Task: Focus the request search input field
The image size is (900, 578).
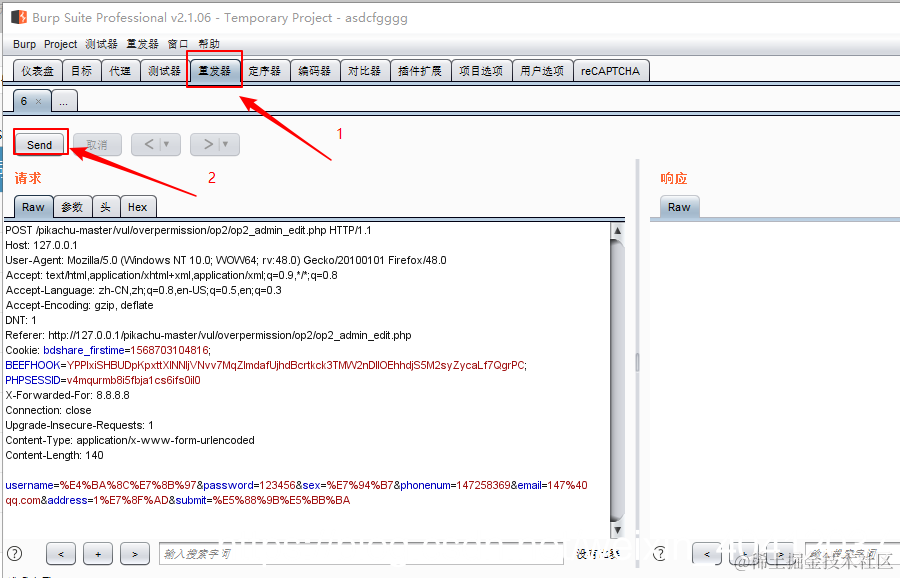Action: [x=361, y=554]
